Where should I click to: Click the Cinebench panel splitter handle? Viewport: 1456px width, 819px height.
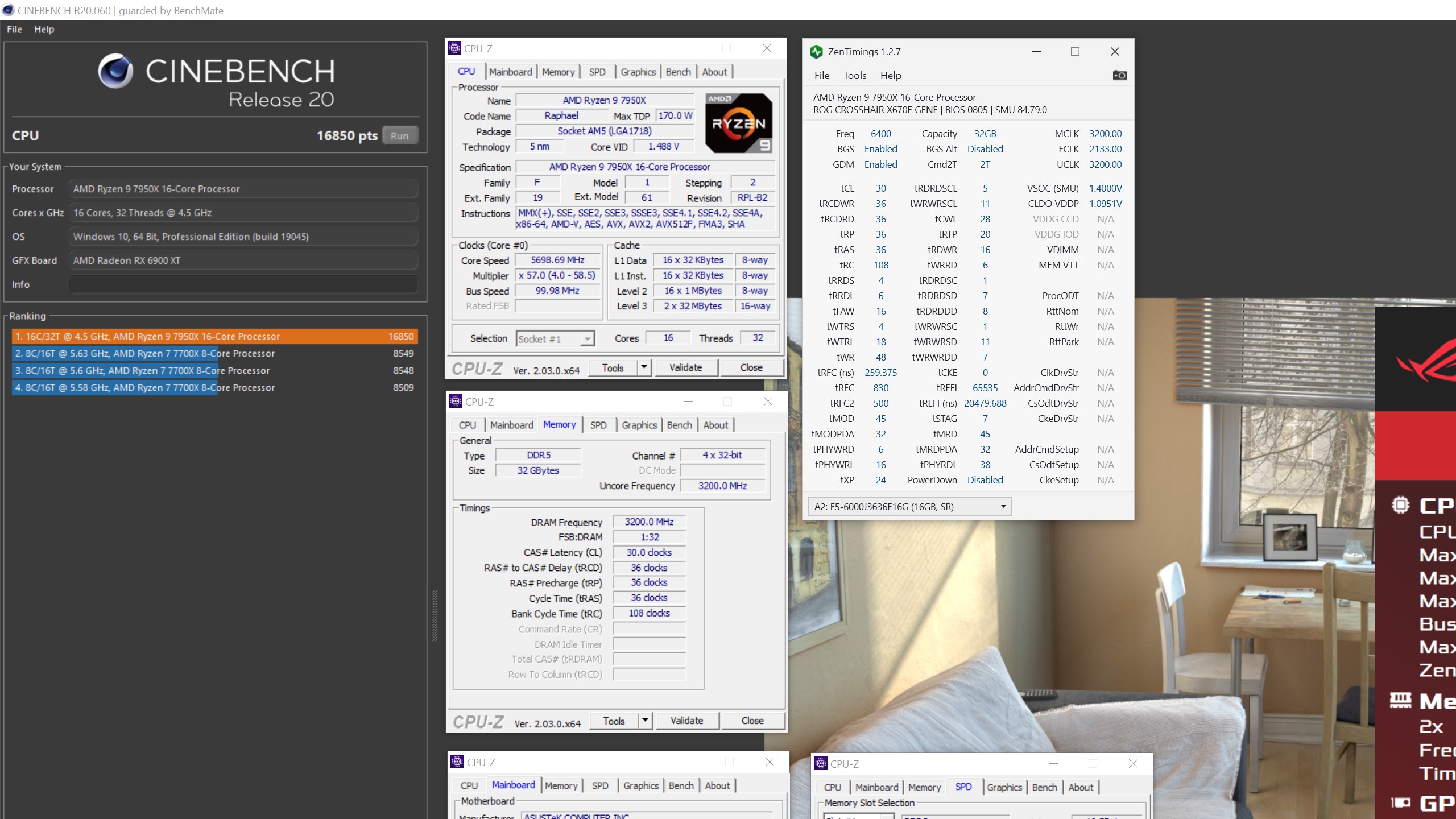435,615
